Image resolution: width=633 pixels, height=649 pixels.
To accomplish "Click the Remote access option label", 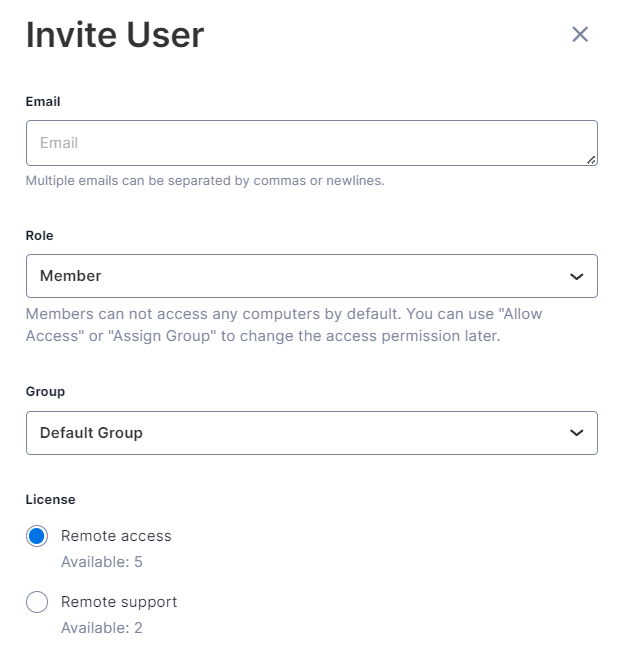I will click(x=116, y=536).
